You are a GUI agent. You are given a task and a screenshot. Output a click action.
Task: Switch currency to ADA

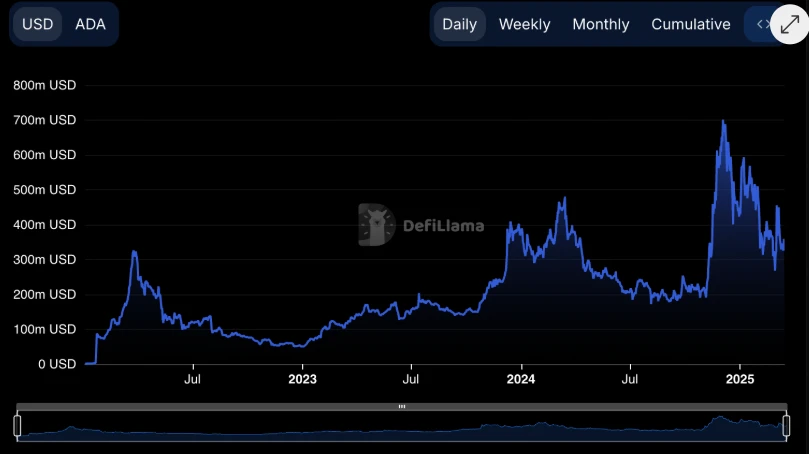[90, 24]
